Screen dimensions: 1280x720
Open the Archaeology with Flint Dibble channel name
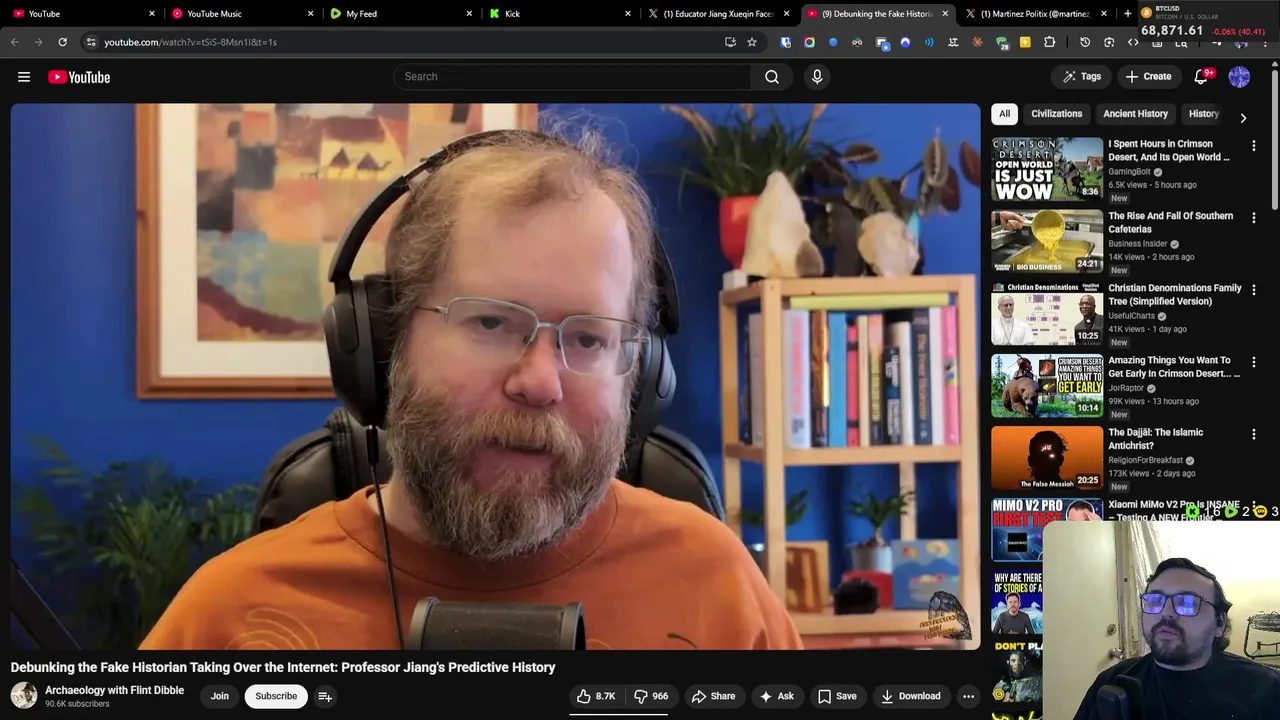tap(114, 690)
